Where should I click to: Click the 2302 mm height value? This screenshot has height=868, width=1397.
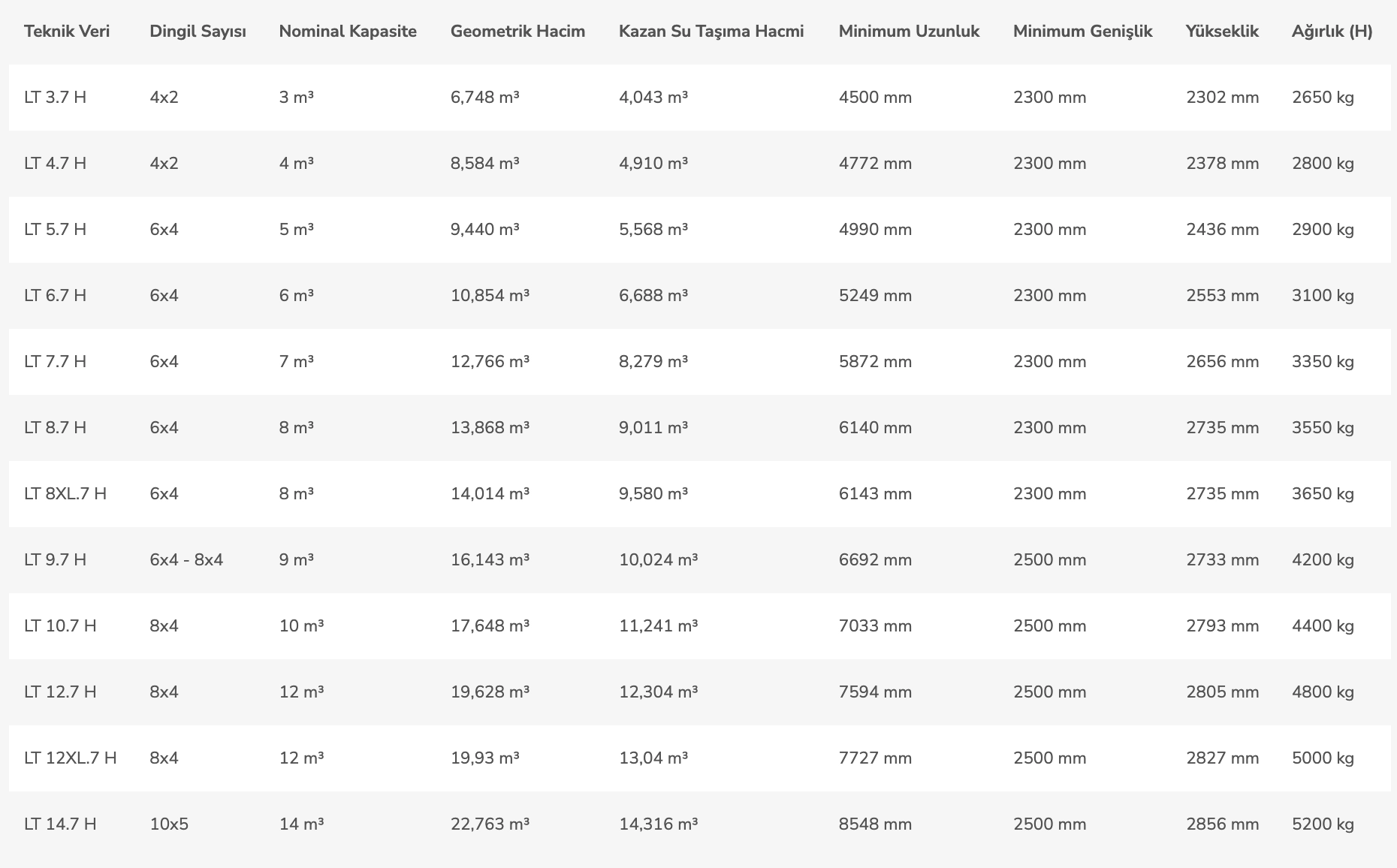tap(1222, 98)
